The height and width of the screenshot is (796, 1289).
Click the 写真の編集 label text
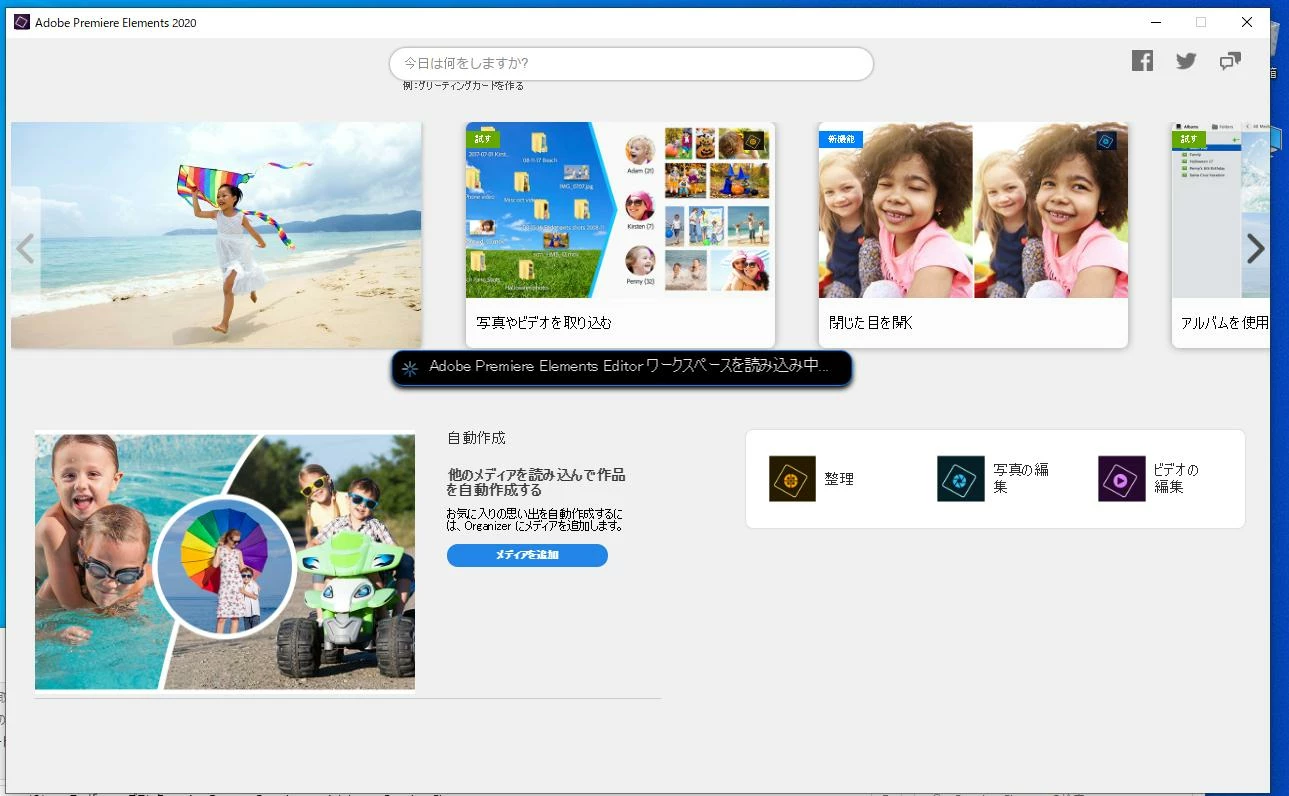pyautogui.click(x=1021, y=478)
